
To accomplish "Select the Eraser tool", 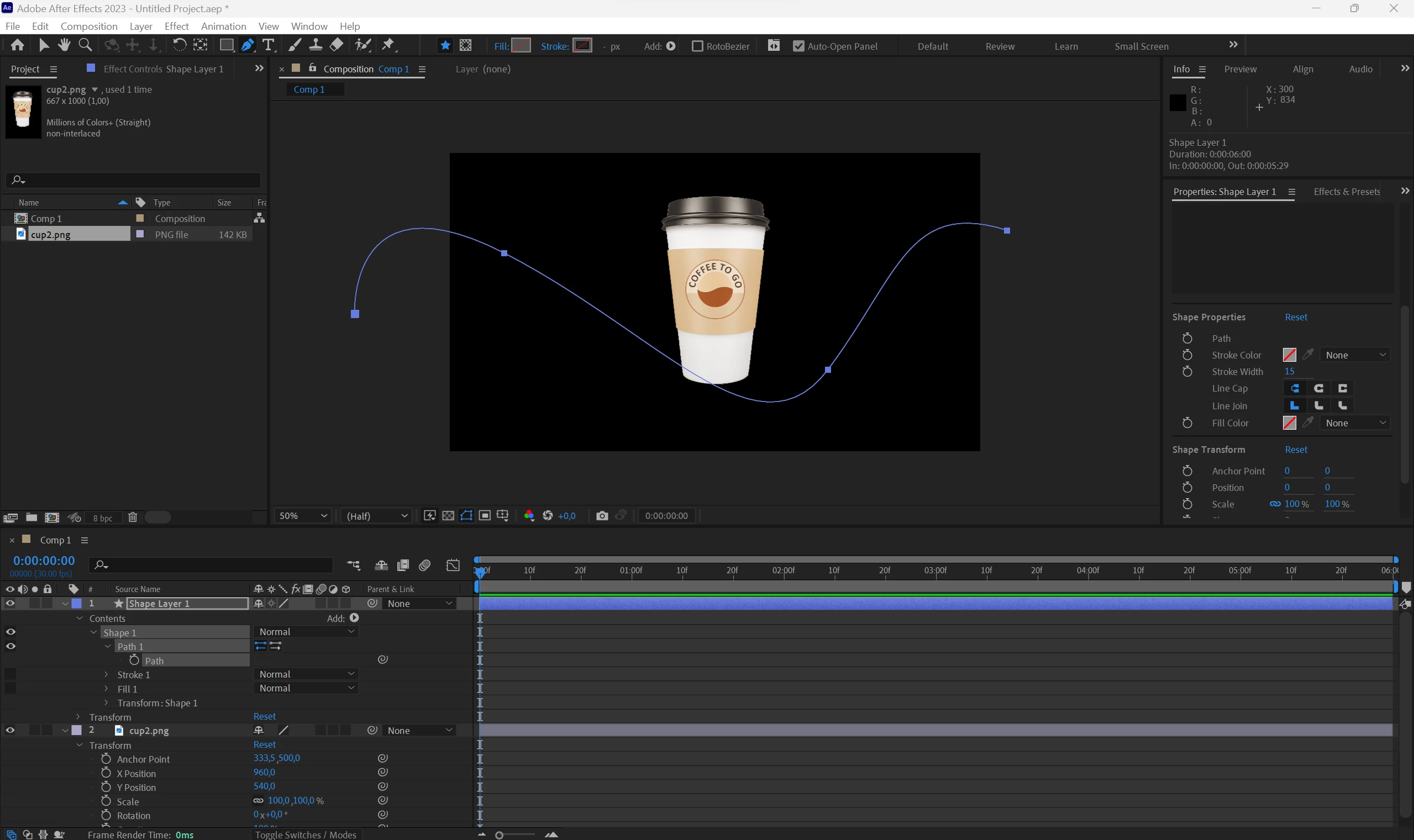I will point(337,45).
